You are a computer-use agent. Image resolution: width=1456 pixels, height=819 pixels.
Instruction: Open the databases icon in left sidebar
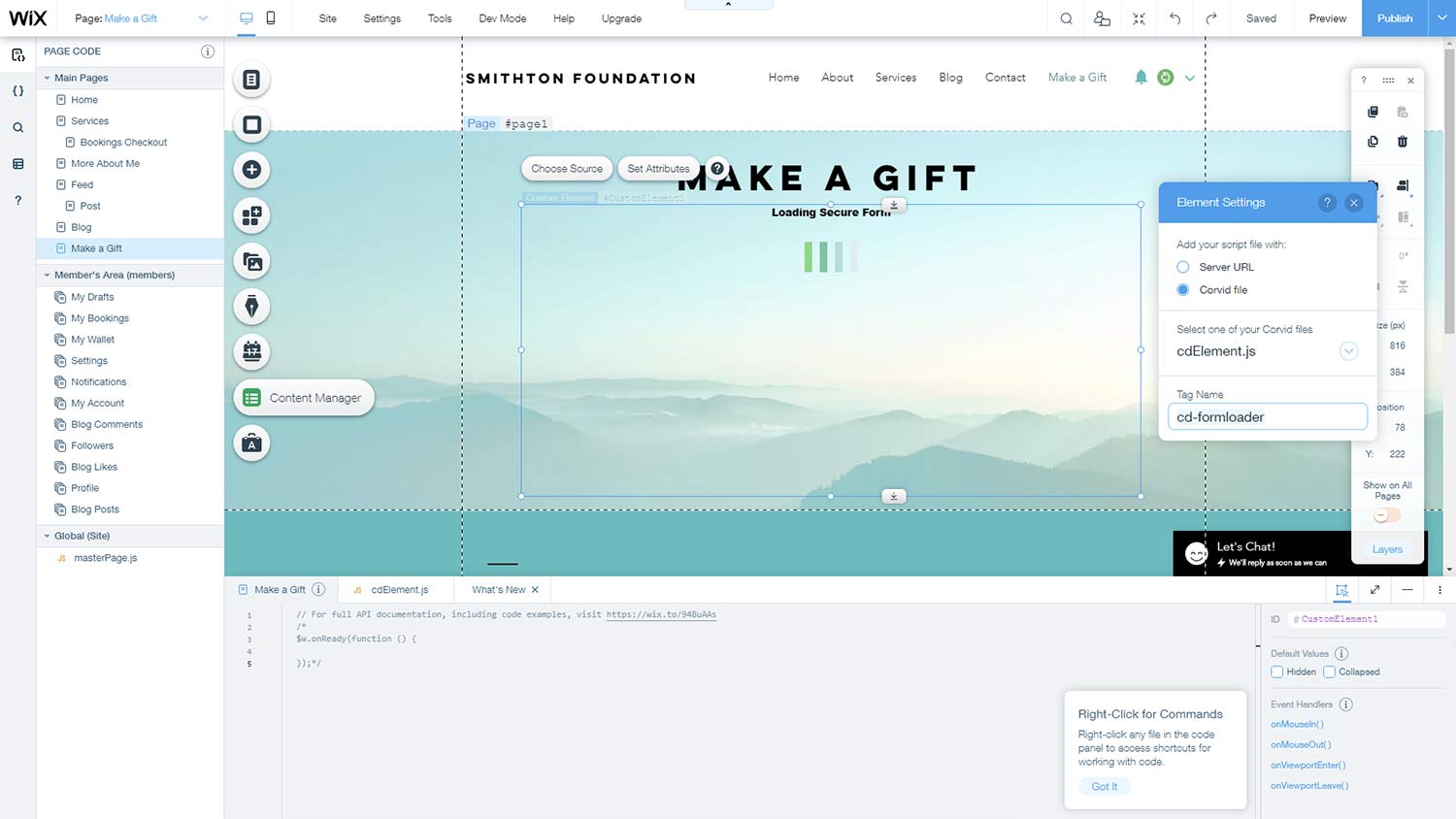click(17, 164)
